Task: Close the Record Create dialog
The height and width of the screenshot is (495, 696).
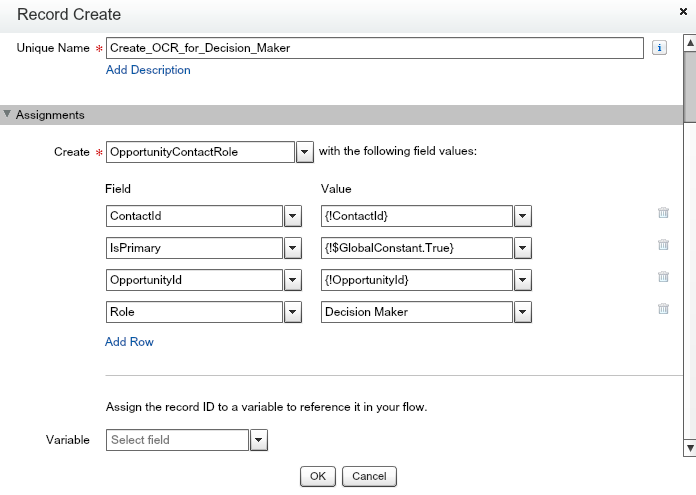Action: click(x=682, y=13)
